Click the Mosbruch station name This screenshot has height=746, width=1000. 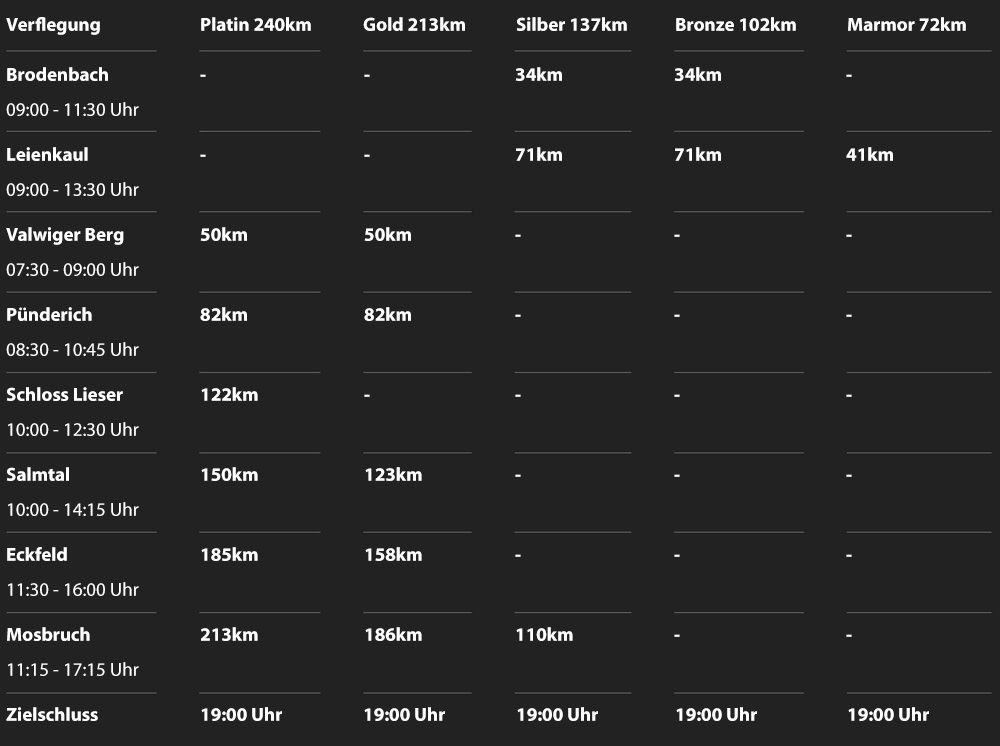coord(48,635)
